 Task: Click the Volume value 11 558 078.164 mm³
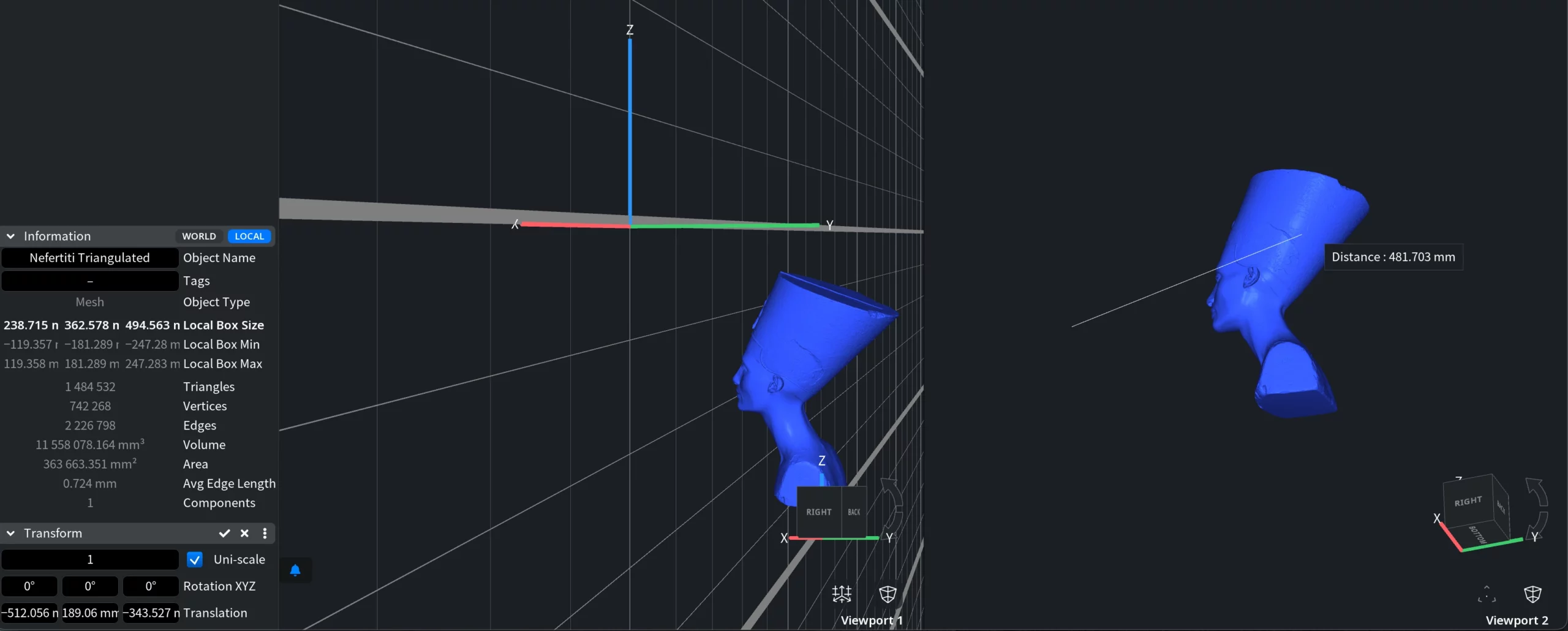click(90, 445)
